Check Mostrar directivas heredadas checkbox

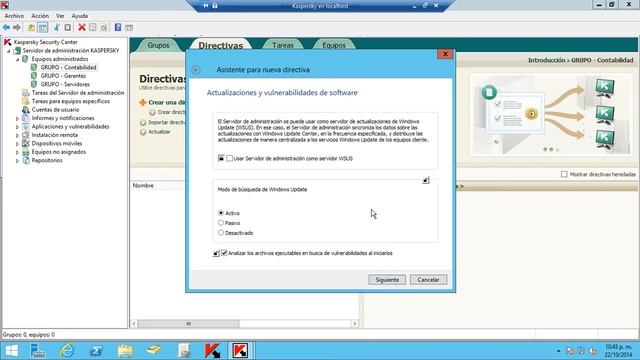tap(564, 174)
